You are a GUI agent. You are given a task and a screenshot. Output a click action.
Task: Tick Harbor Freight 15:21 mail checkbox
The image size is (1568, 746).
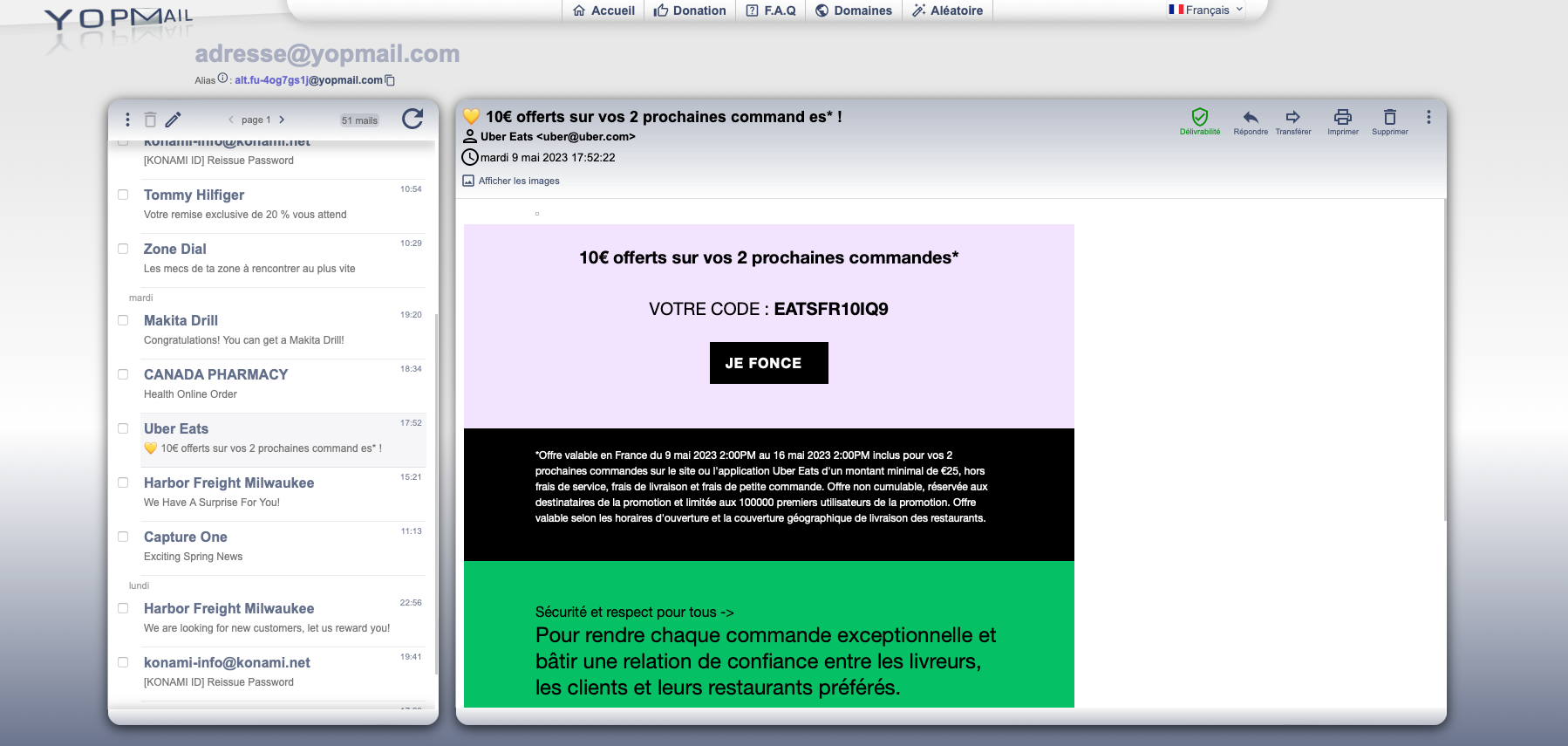click(123, 483)
